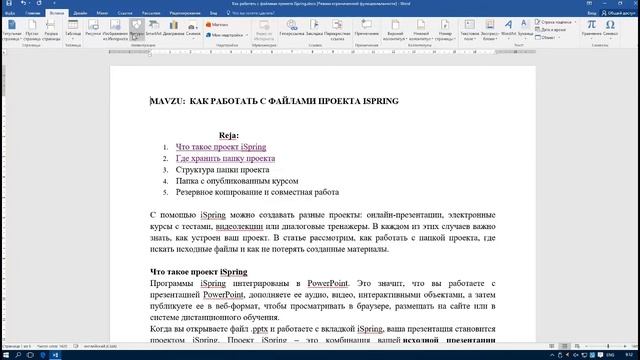The height and width of the screenshot is (360, 640).
Task: Click the Quick Parts (Экспресс-блоки) icon
Action: point(490,30)
